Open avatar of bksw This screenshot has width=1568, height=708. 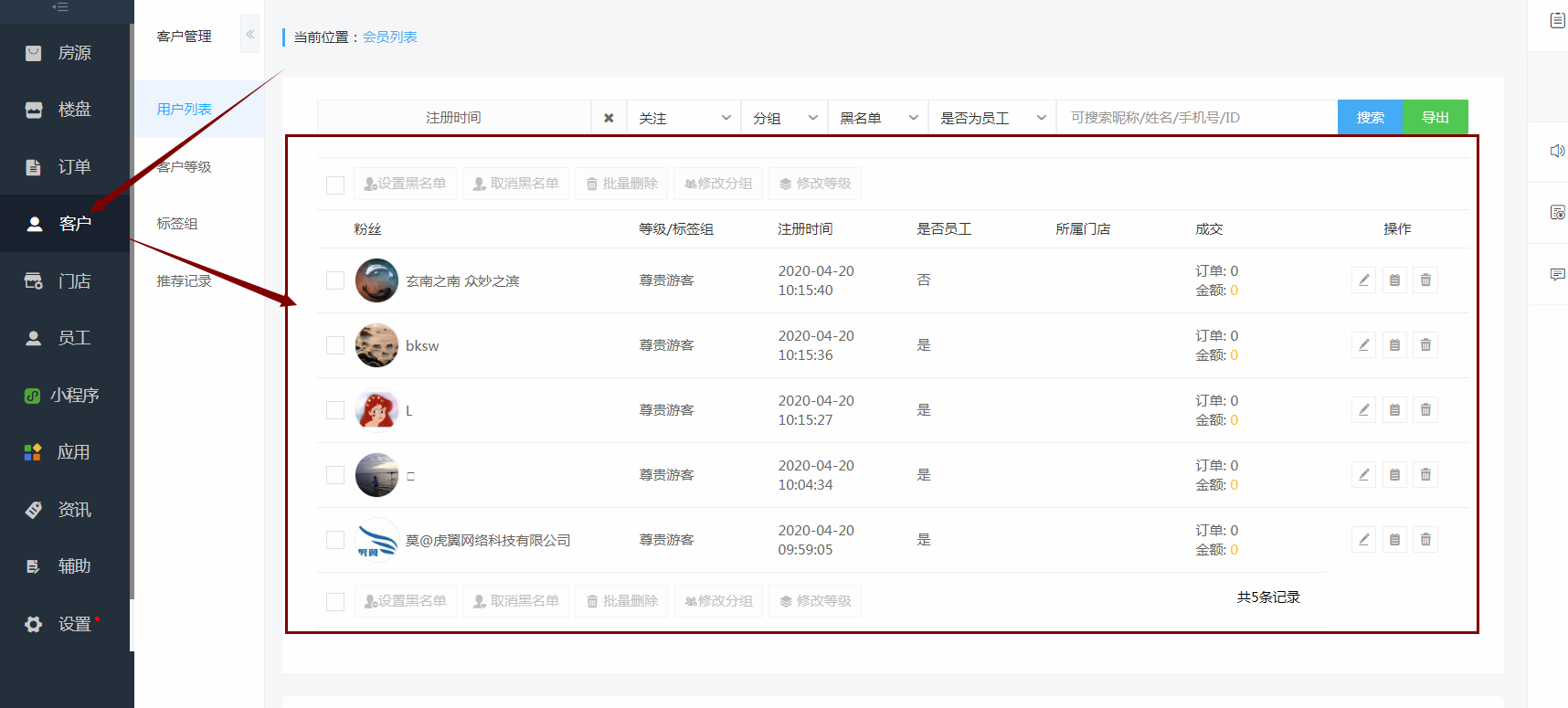pyautogui.click(x=376, y=345)
